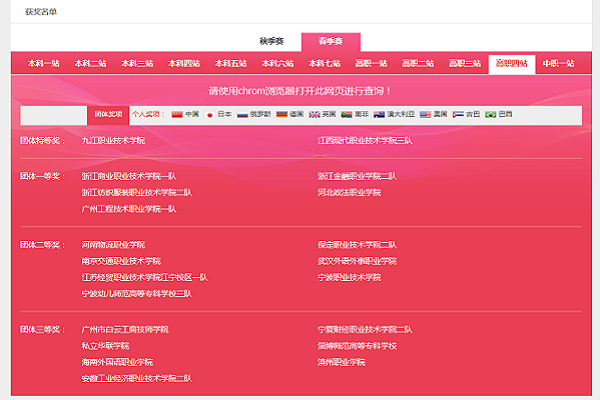
Task: Click the Australia flag icon
Action: tap(380, 115)
